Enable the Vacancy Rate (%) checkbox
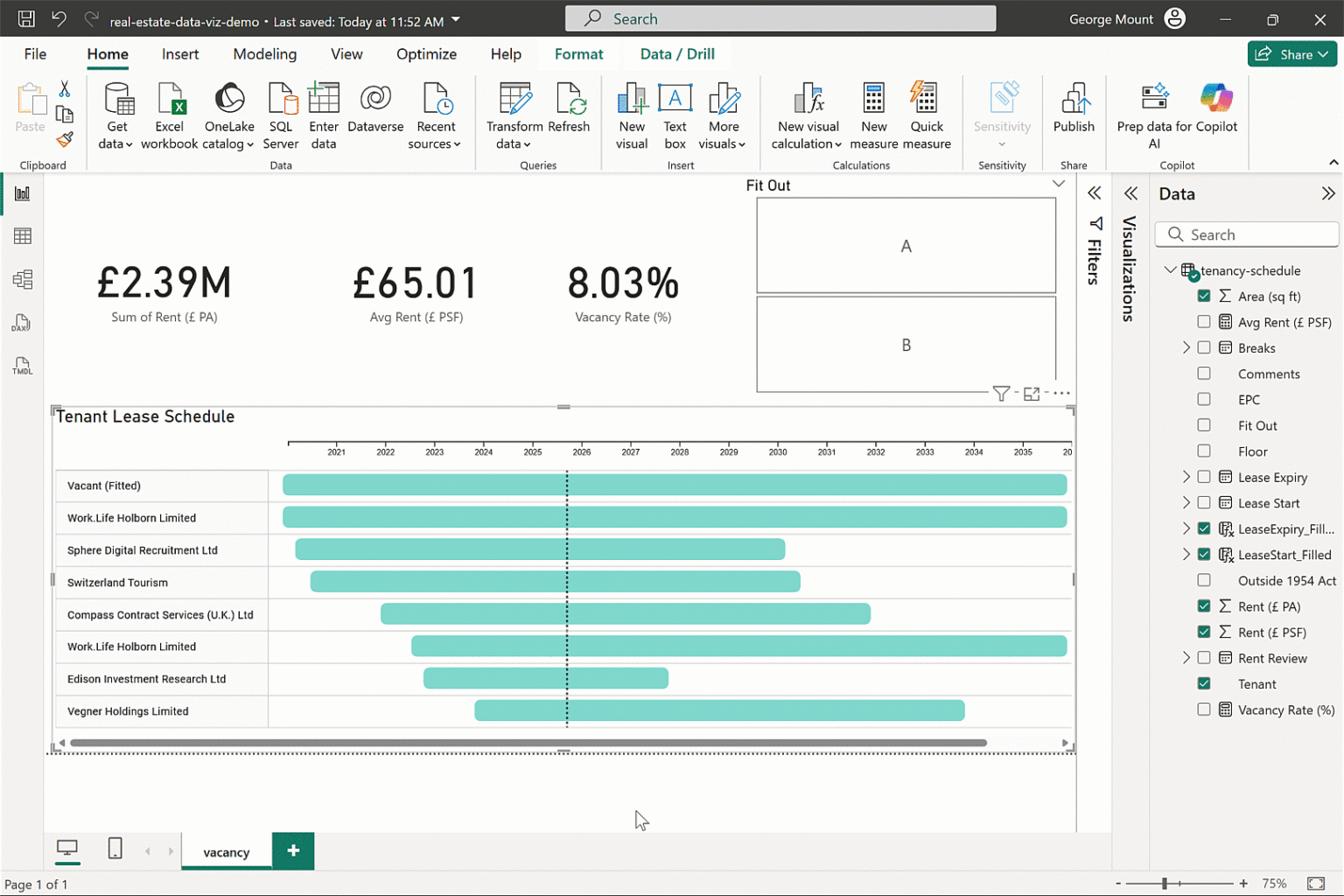Viewport: 1344px width, 896px height. click(x=1204, y=710)
